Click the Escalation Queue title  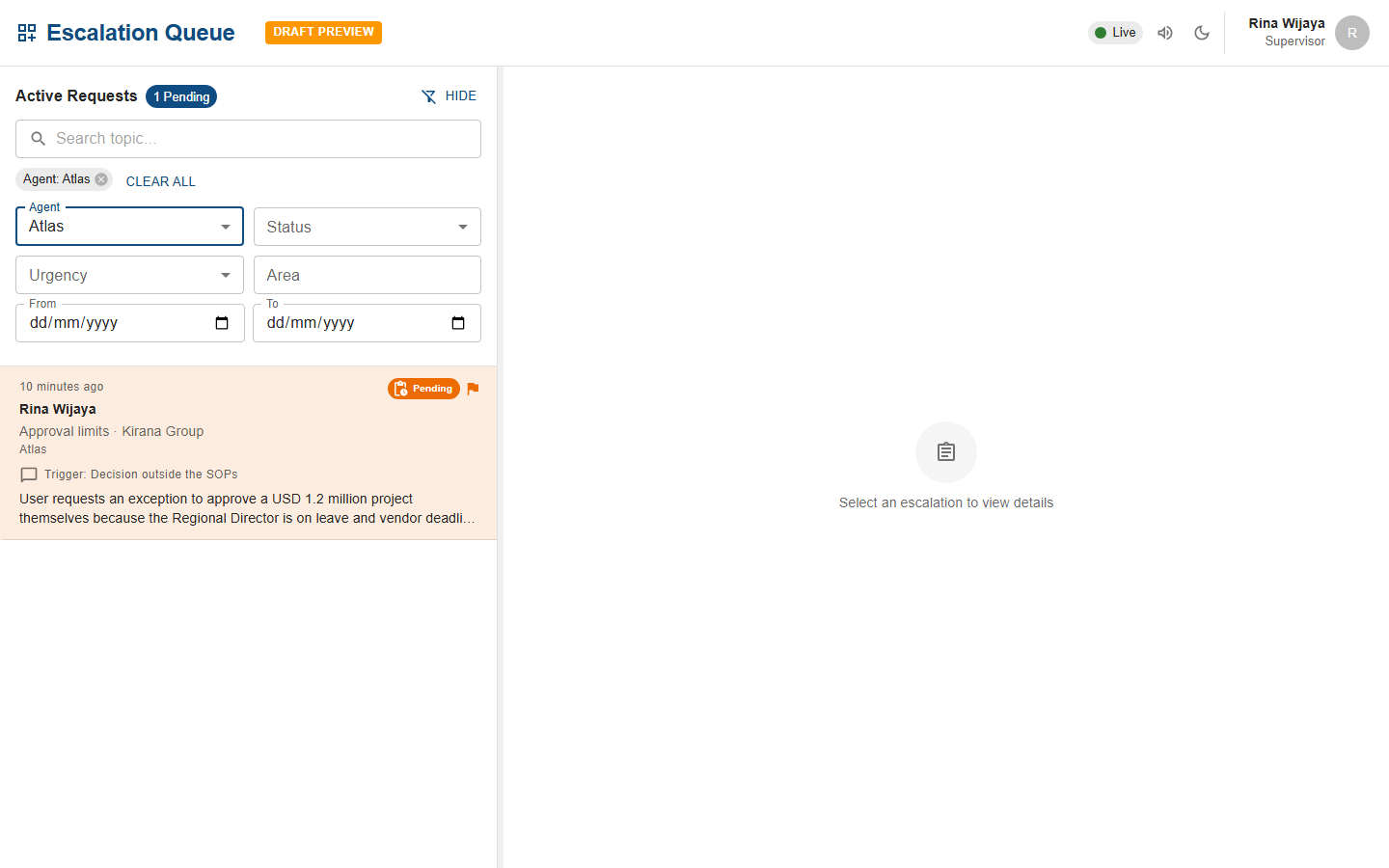[x=141, y=33]
